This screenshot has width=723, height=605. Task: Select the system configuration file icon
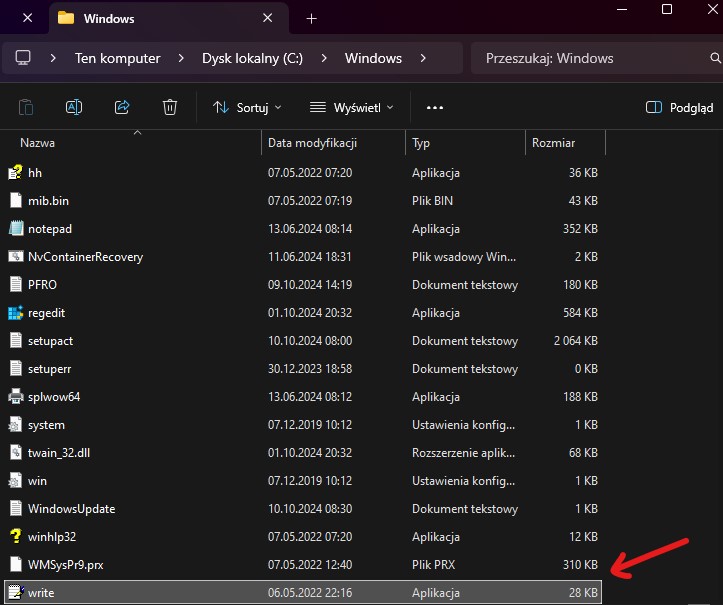pyautogui.click(x=16, y=425)
